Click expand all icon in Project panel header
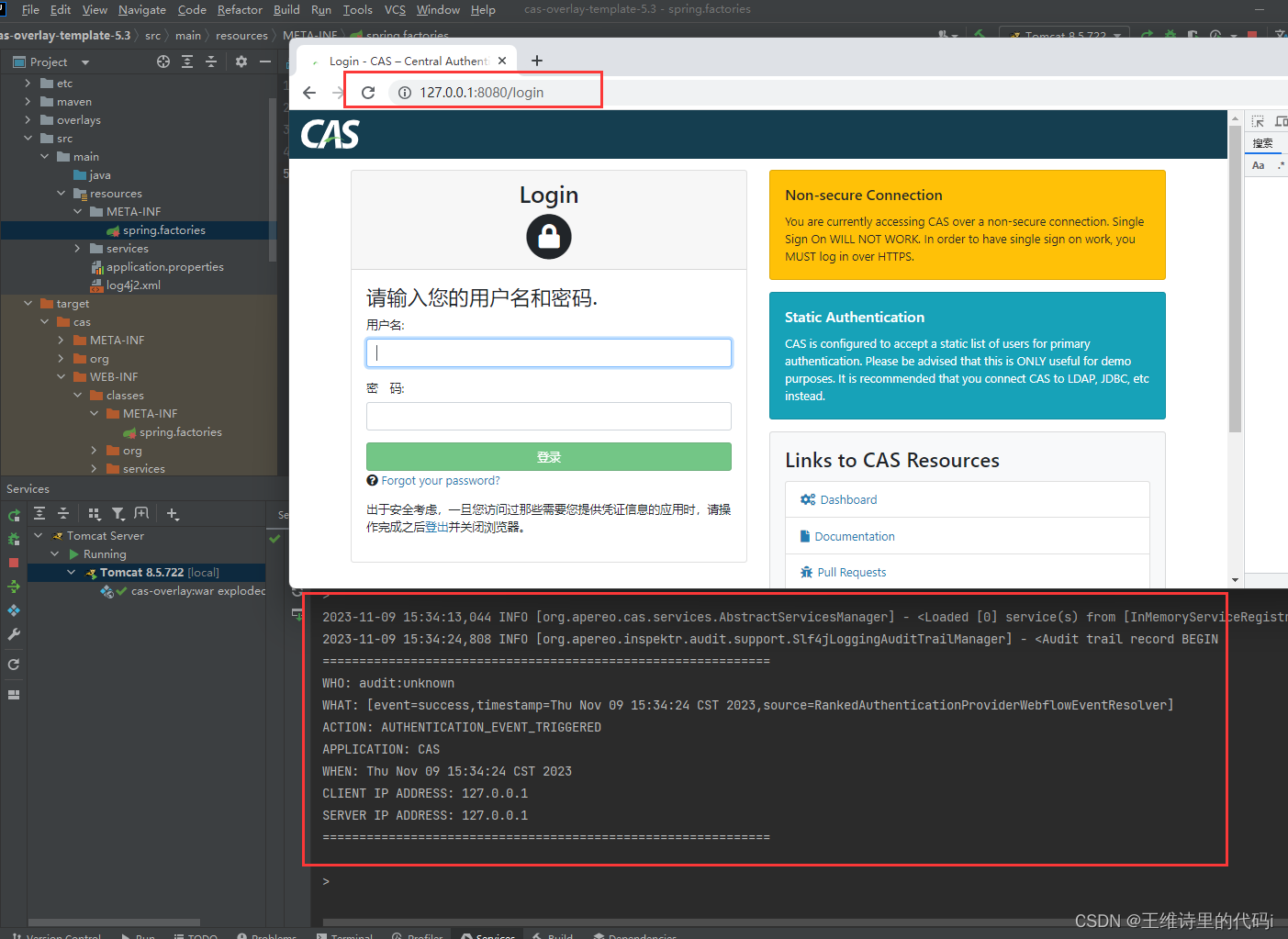 coord(187,61)
